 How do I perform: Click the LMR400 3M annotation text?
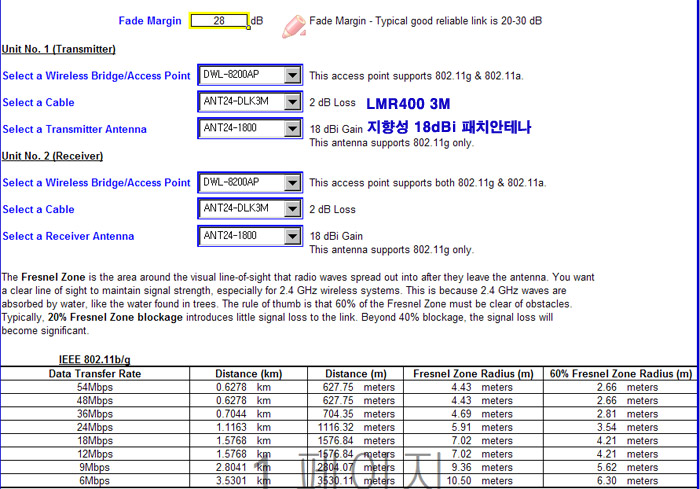pos(408,104)
